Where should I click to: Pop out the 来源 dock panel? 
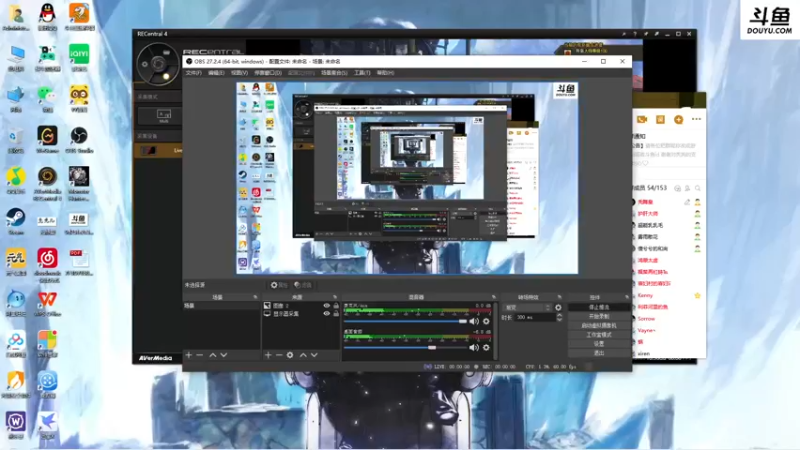tap(335, 297)
